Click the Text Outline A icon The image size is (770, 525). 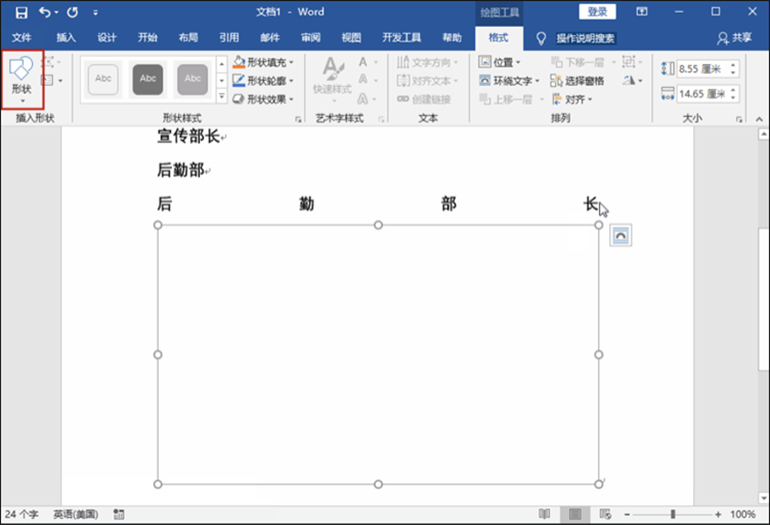tap(363, 80)
